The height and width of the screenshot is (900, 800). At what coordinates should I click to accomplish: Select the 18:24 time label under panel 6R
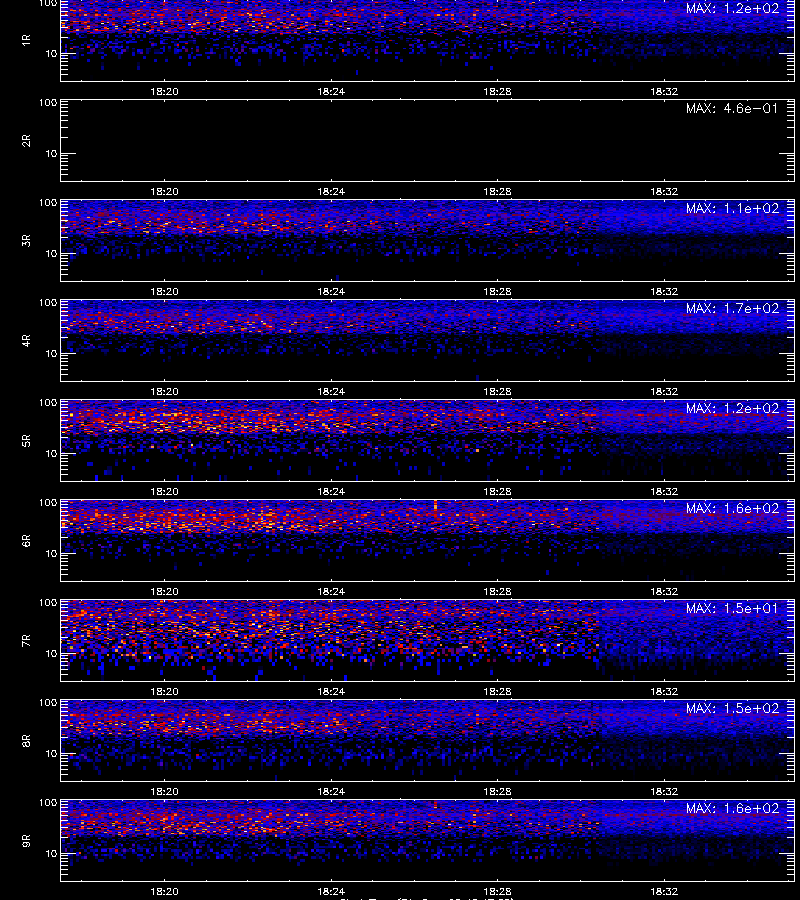point(331,591)
